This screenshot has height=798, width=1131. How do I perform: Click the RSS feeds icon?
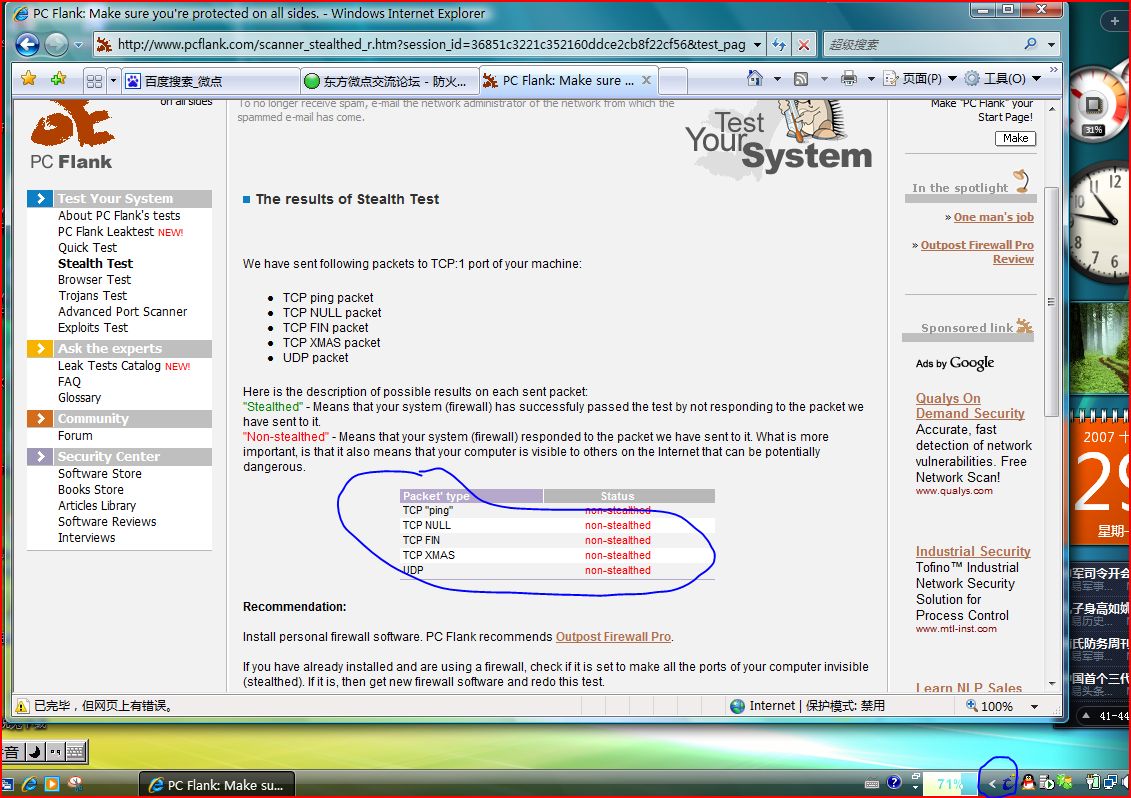pyautogui.click(x=801, y=79)
